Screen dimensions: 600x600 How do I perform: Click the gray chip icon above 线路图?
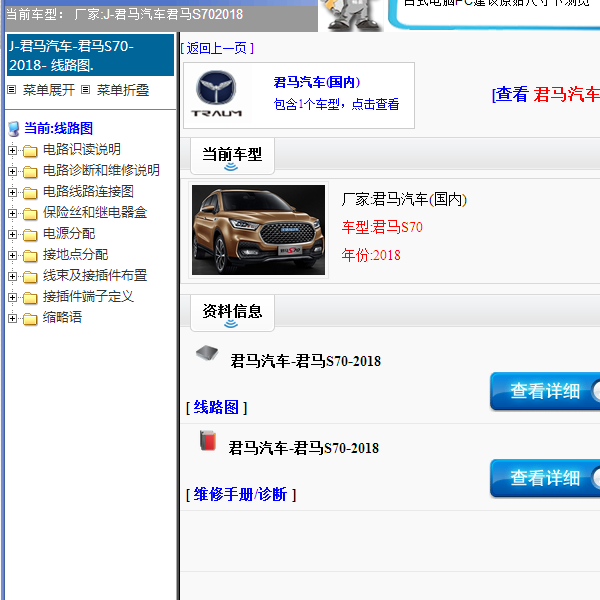(207, 353)
